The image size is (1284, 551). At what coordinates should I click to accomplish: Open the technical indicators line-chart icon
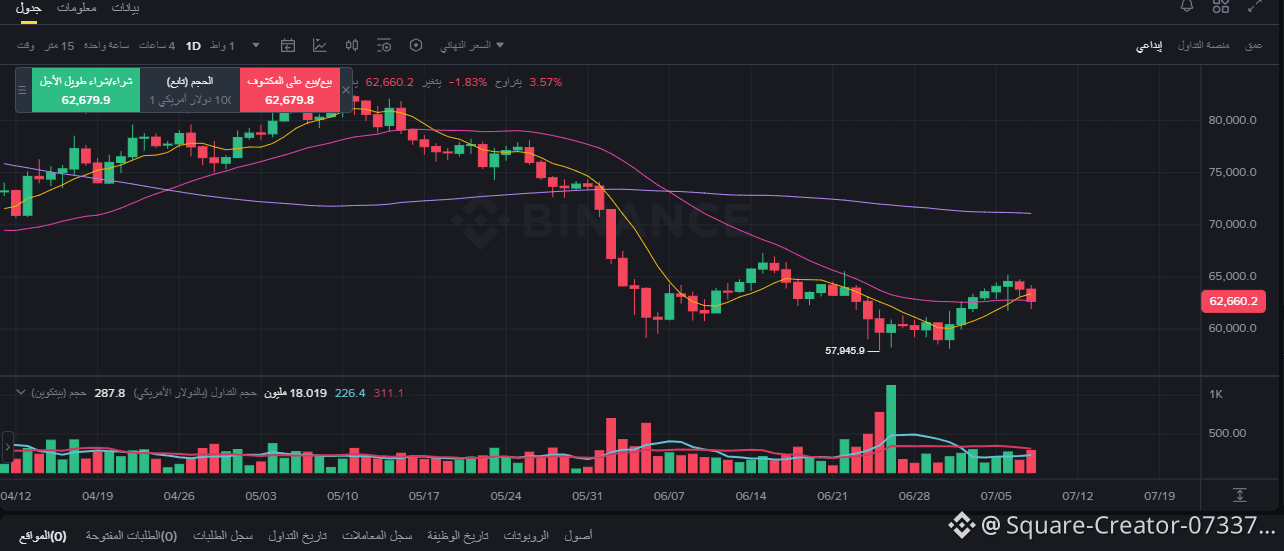(x=320, y=45)
